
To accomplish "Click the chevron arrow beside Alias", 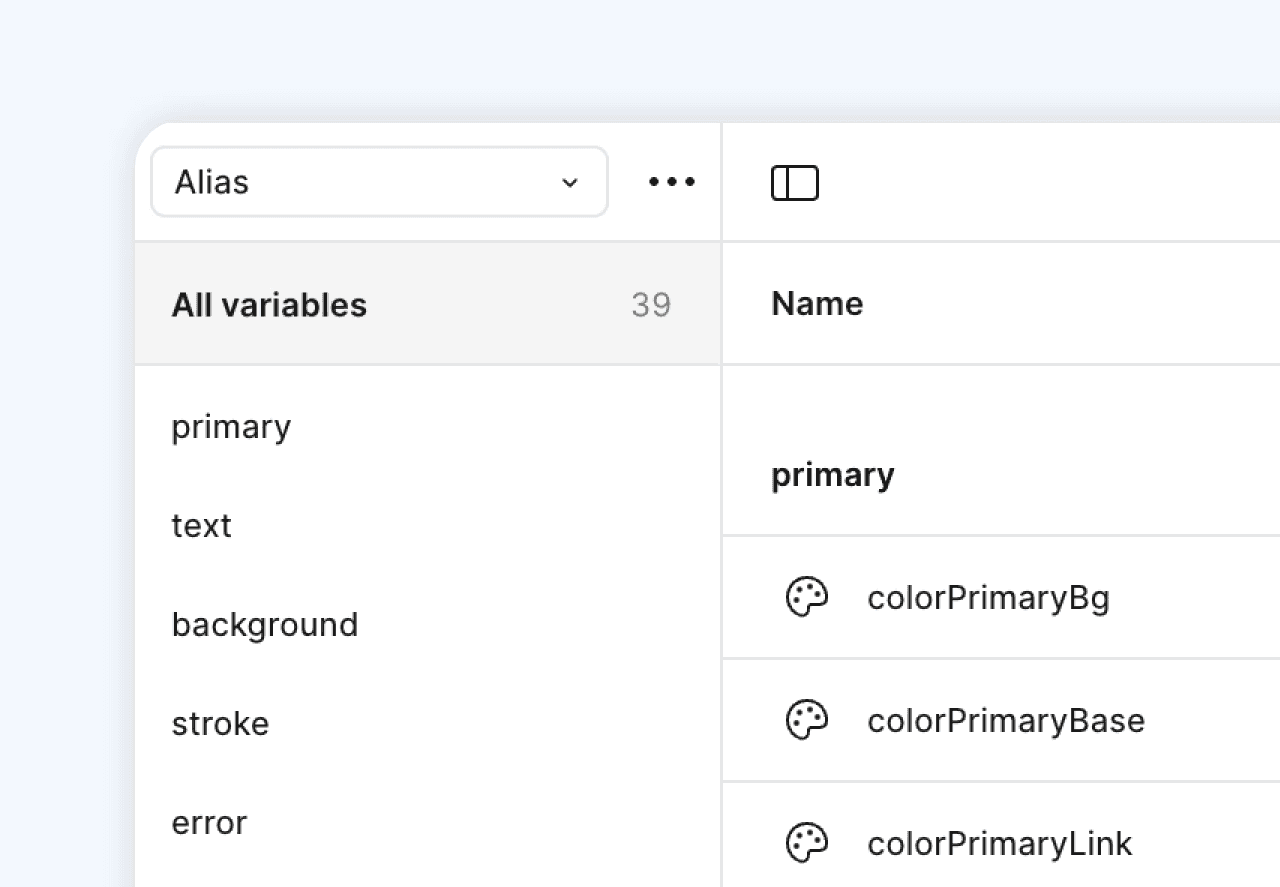I will pyautogui.click(x=570, y=183).
